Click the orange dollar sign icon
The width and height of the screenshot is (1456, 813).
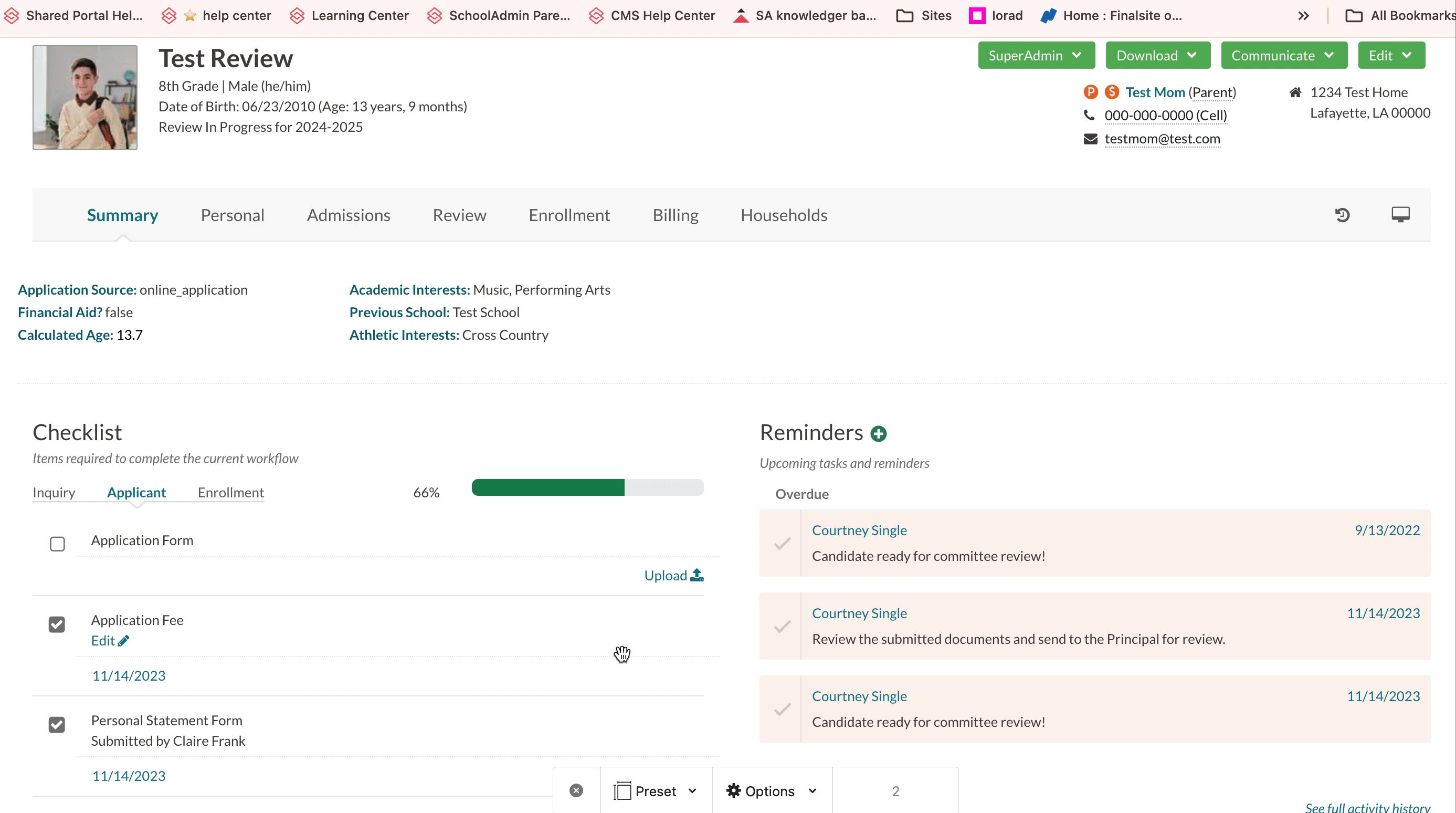click(x=1112, y=91)
